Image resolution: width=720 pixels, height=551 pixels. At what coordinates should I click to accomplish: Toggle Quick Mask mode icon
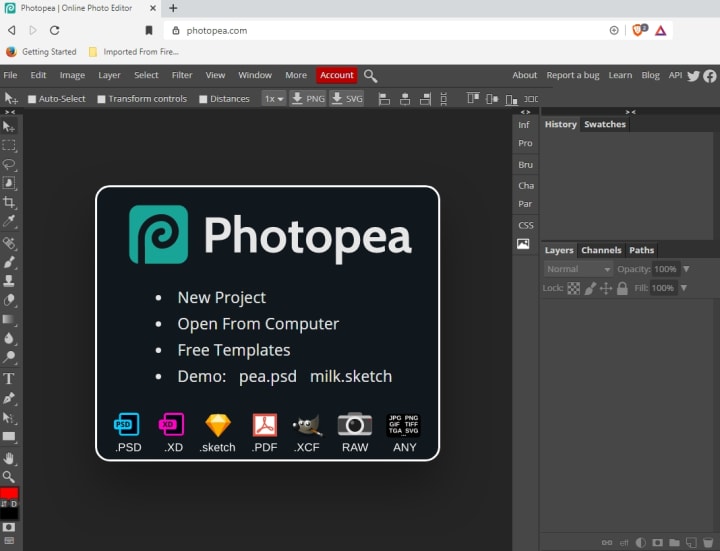click(9, 527)
